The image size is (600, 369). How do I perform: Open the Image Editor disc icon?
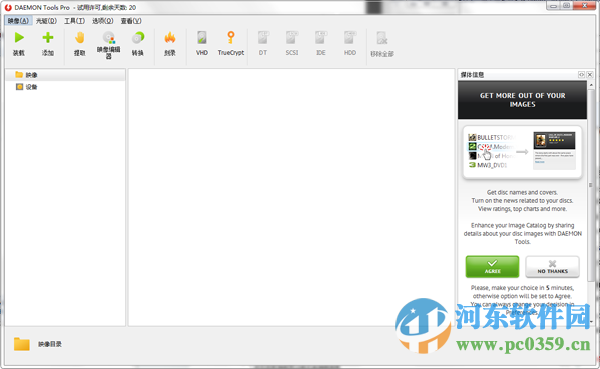tap(109, 38)
